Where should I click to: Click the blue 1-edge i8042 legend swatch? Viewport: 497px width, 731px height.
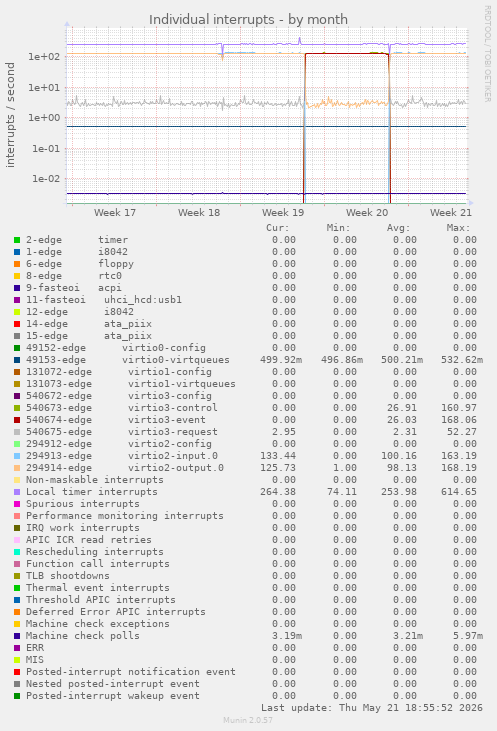[17, 252]
